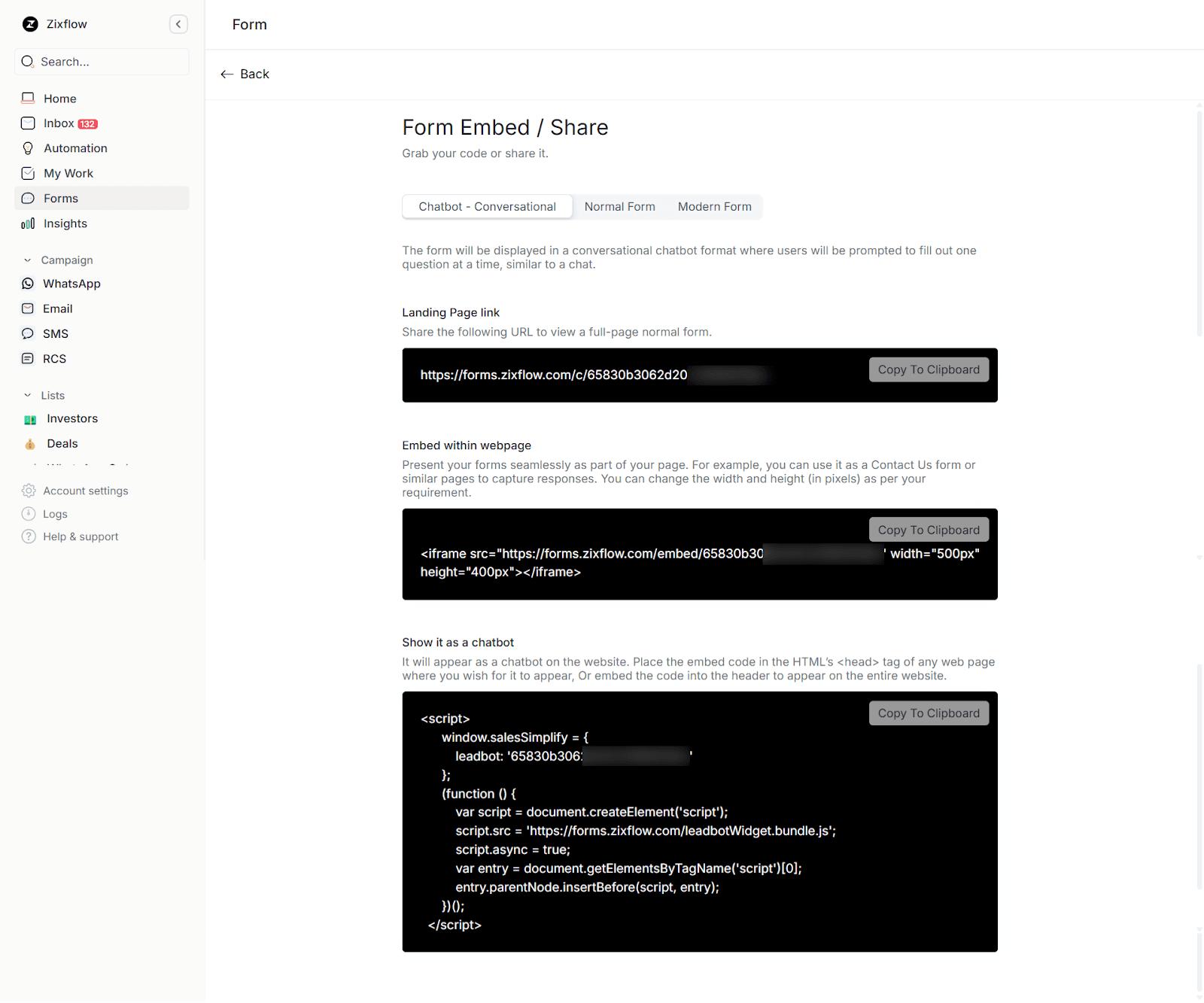Collapse the Lists section
This screenshot has height=1003, width=1204.
[28, 395]
